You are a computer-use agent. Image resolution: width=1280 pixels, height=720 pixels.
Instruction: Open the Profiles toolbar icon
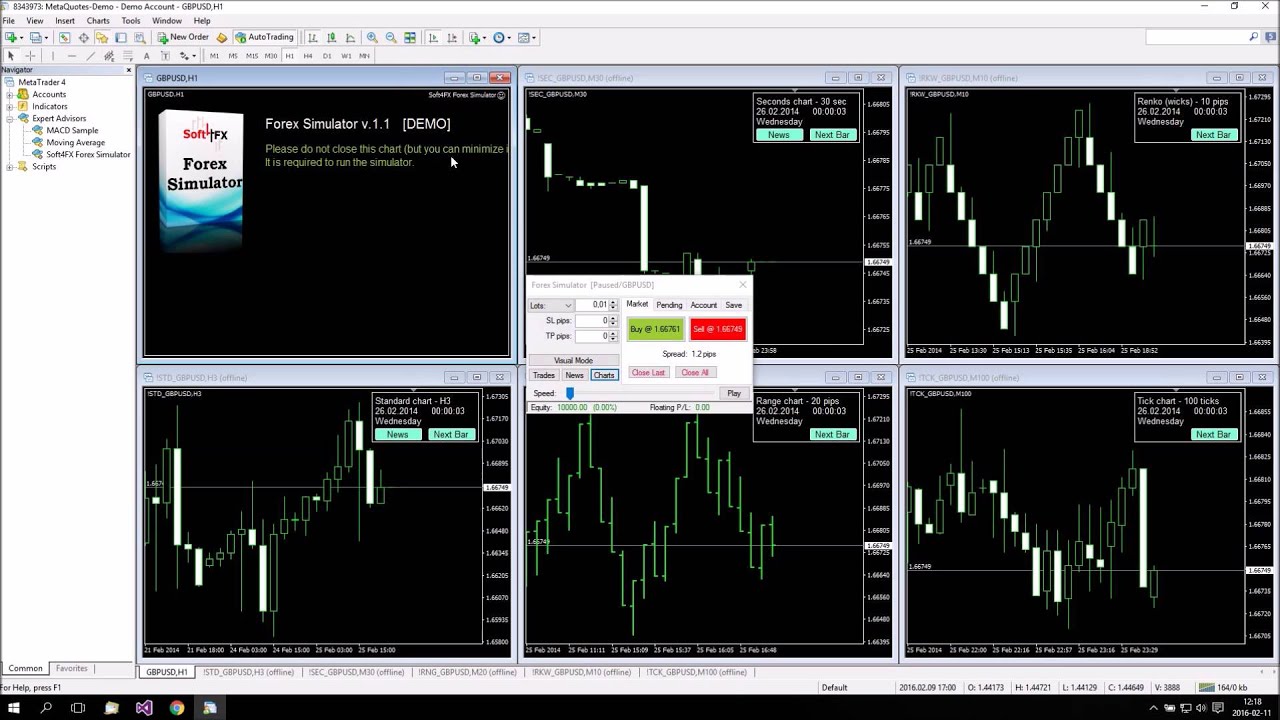[x=35, y=37]
